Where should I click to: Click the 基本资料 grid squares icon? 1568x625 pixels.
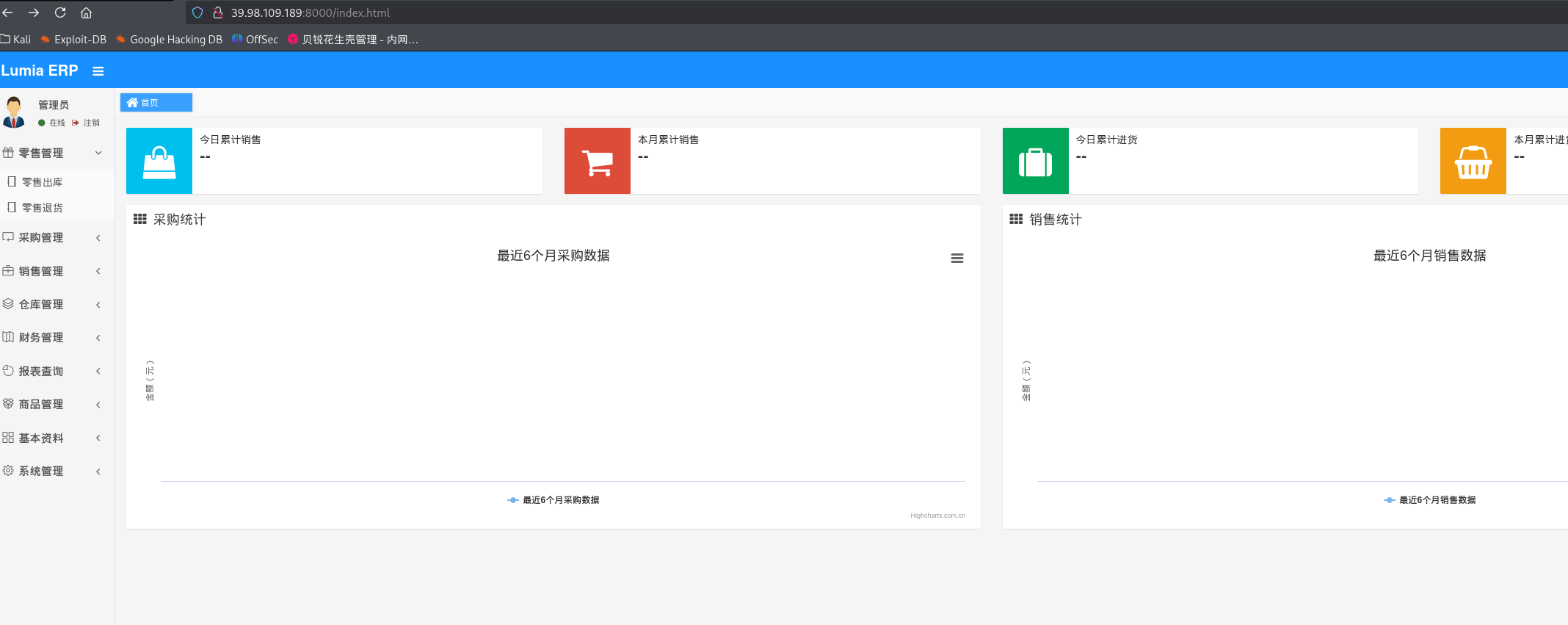pos(8,438)
